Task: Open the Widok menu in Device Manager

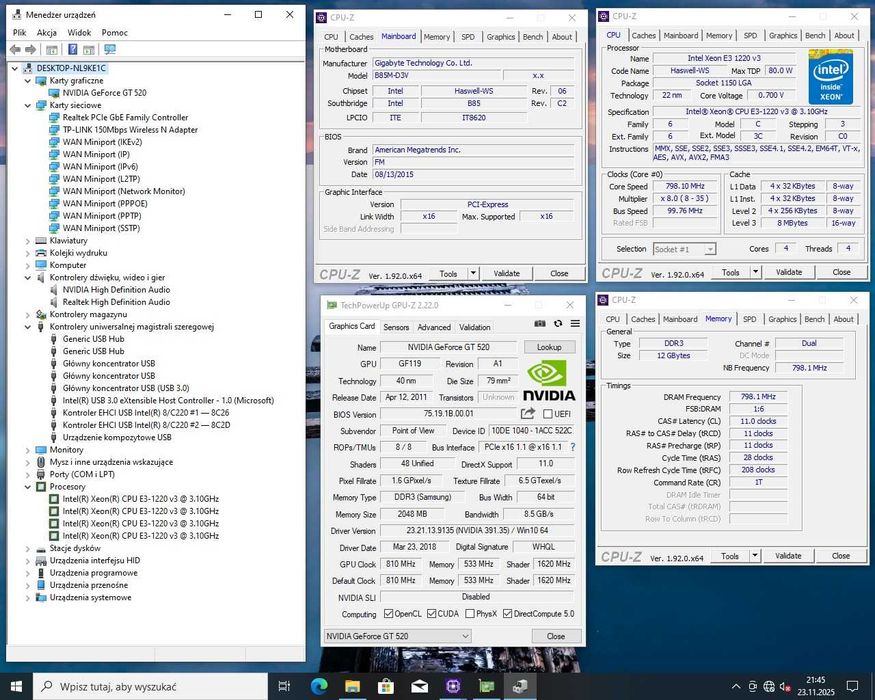Action: tap(78, 32)
